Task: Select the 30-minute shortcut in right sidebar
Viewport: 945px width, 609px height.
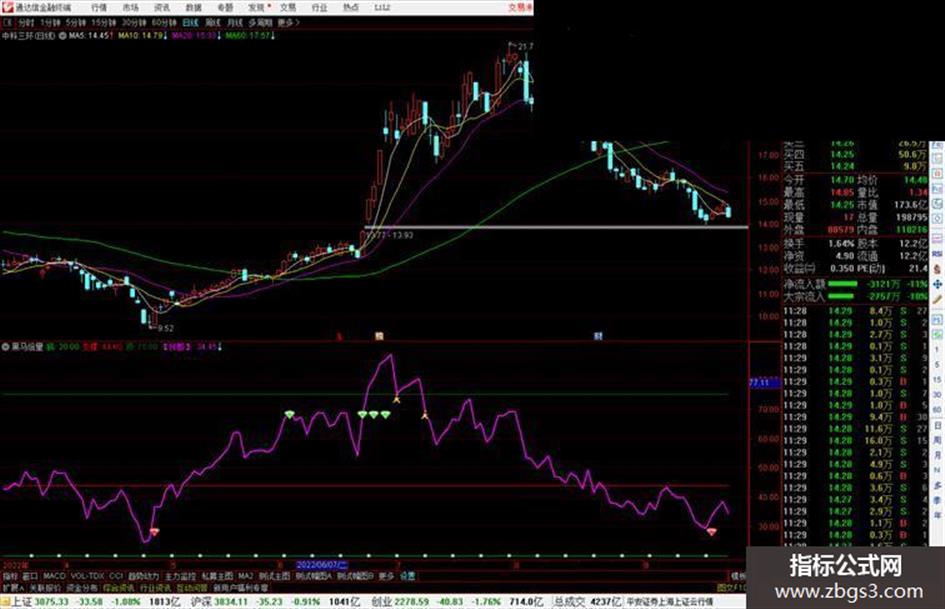Action: (x=937, y=395)
